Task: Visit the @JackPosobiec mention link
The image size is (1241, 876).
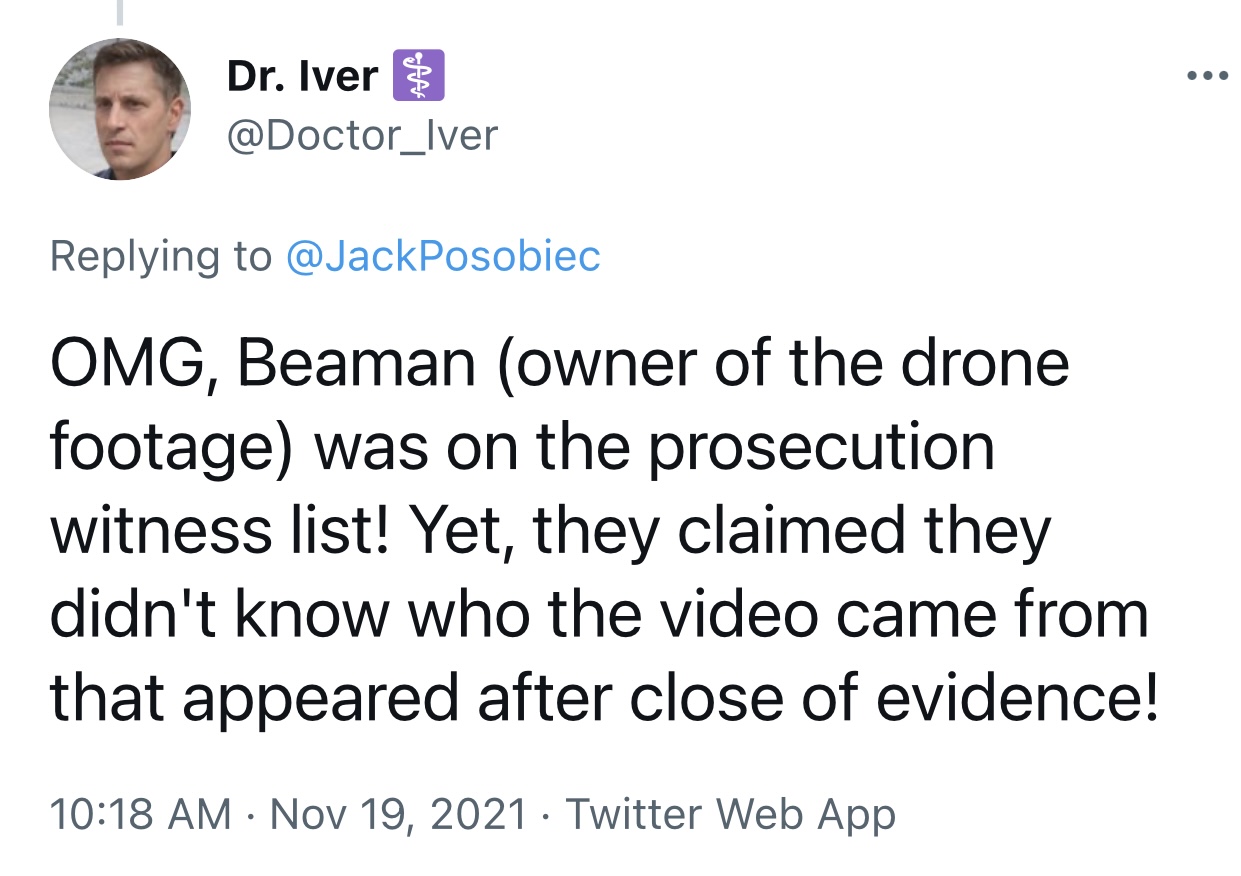Action: [443, 257]
